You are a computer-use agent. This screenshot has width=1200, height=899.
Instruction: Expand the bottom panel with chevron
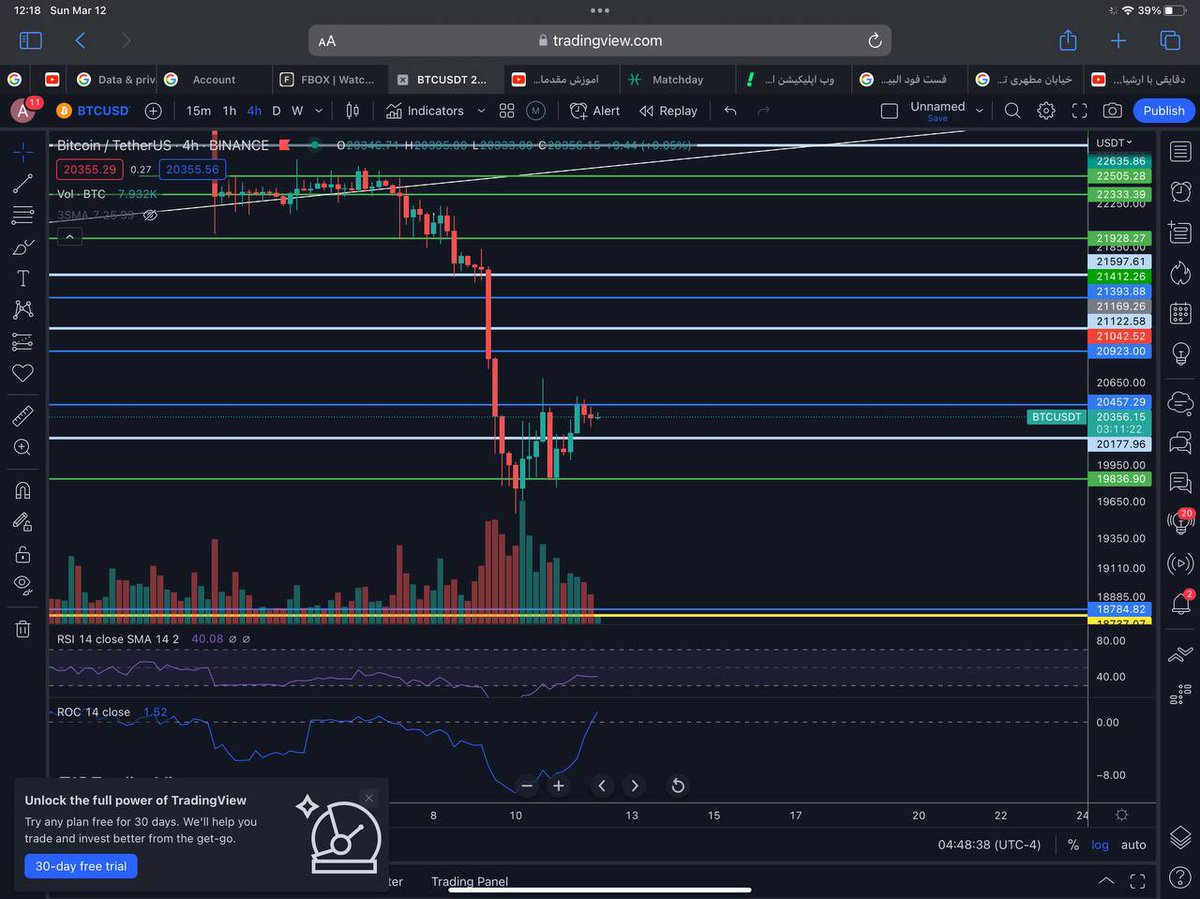pyautogui.click(x=1106, y=881)
